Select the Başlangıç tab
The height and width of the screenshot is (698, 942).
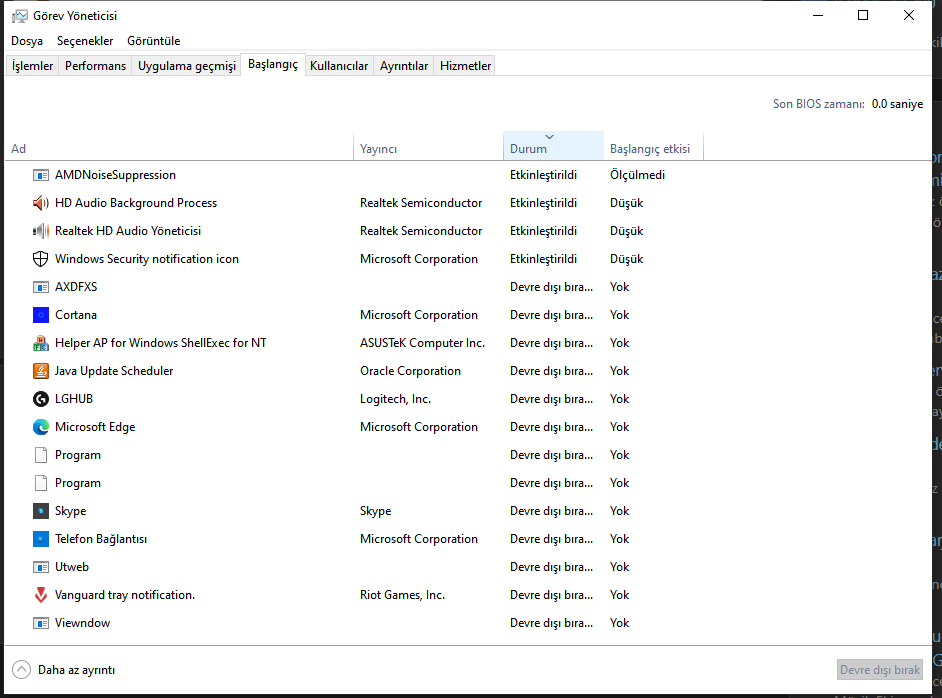[x=273, y=64]
